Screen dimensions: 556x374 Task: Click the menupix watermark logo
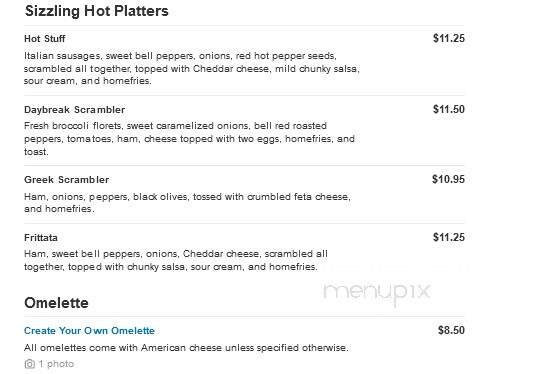377,292
